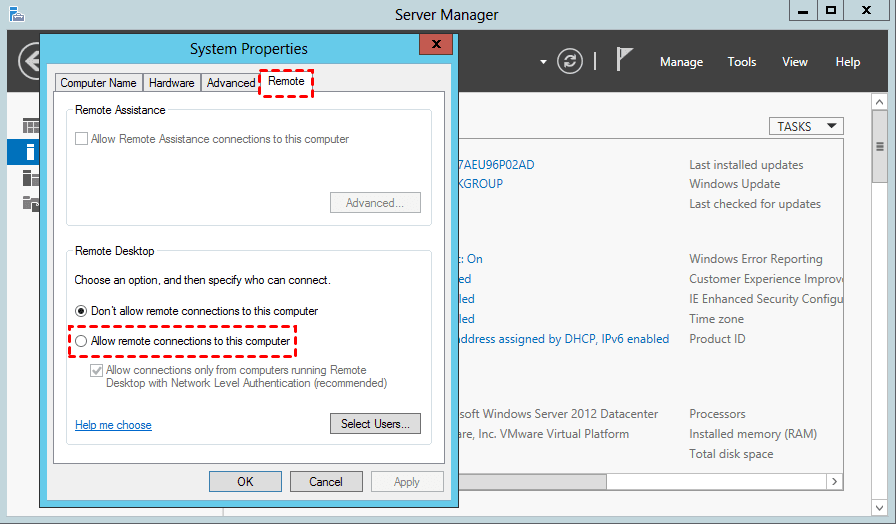Click the Server Manager back arrow
896x524 pixels.
(x=29, y=61)
